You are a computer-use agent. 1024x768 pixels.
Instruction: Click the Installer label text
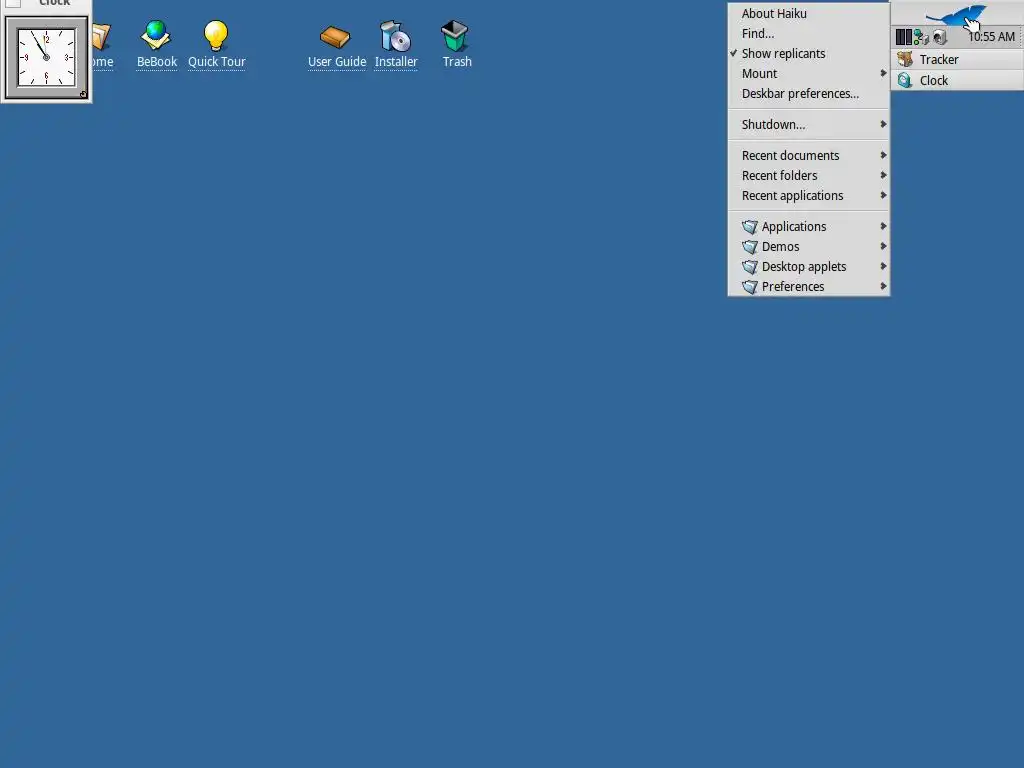pyautogui.click(x=396, y=62)
